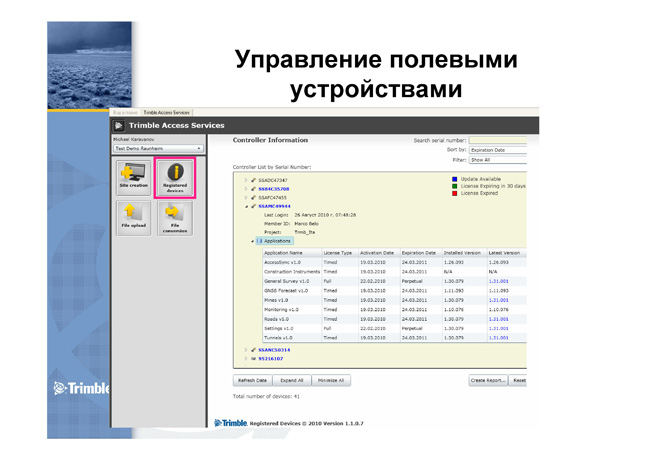Expand the SSADC47347 controller node
Image resolution: width=650 pixels, height=460 pixels.
point(246,180)
